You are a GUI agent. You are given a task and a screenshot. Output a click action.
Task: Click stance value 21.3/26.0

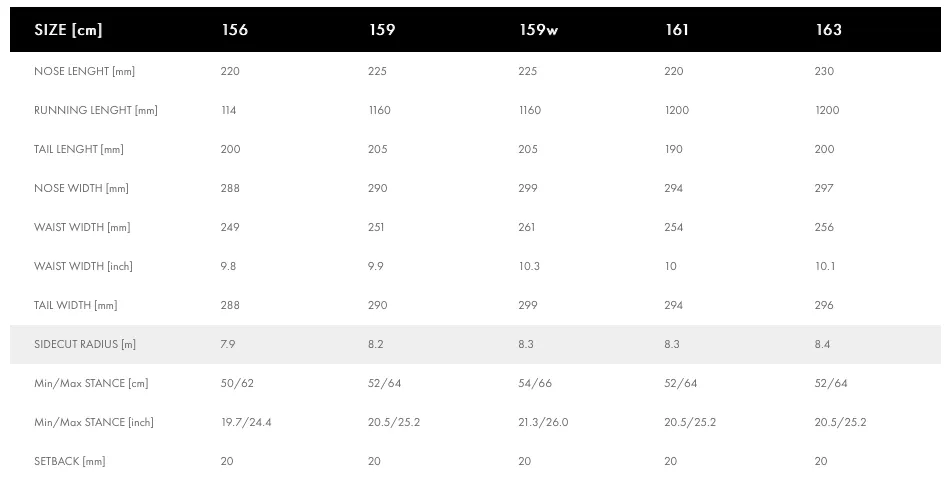tap(543, 422)
